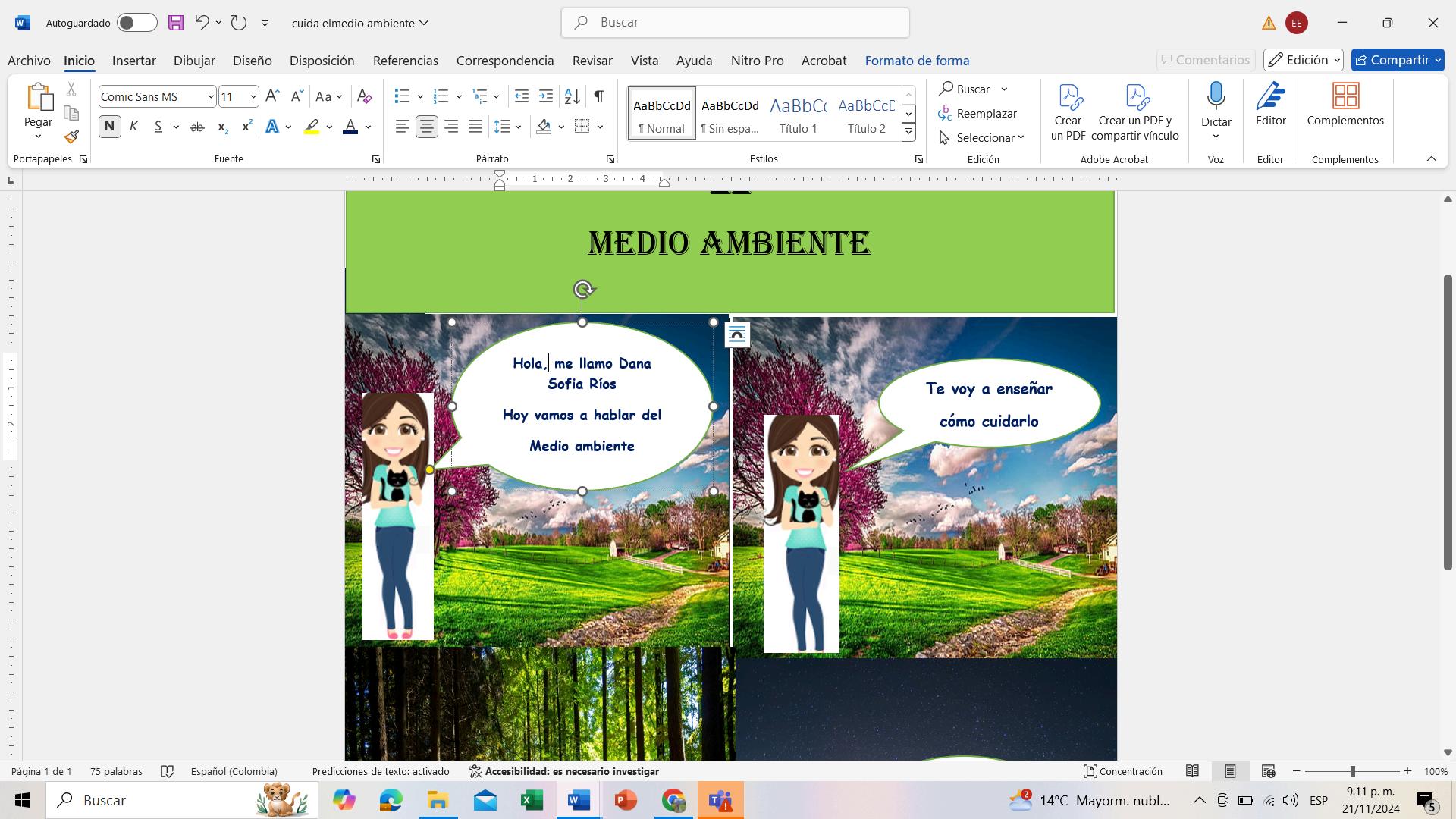This screenshot has width=1456, height=819.
Task: Expand the font size 11 dropdown
Action: tap(253, 96)
